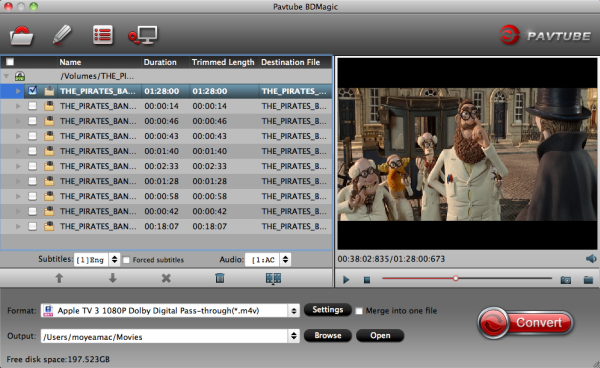Enable the Forced subtitles checkbox

[126, 260]
